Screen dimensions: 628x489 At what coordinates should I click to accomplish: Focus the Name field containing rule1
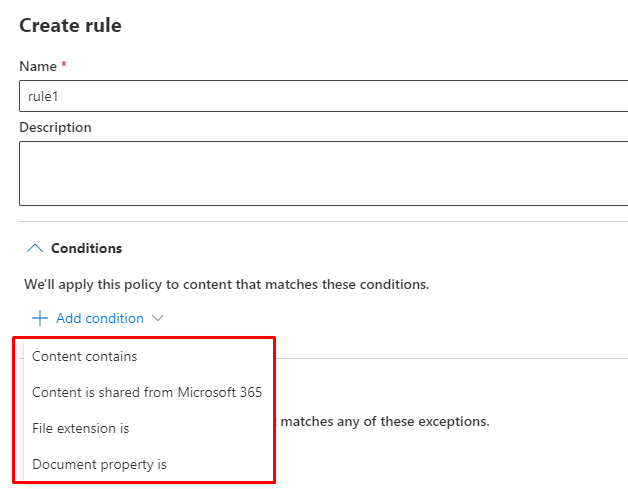click(320, 96)
